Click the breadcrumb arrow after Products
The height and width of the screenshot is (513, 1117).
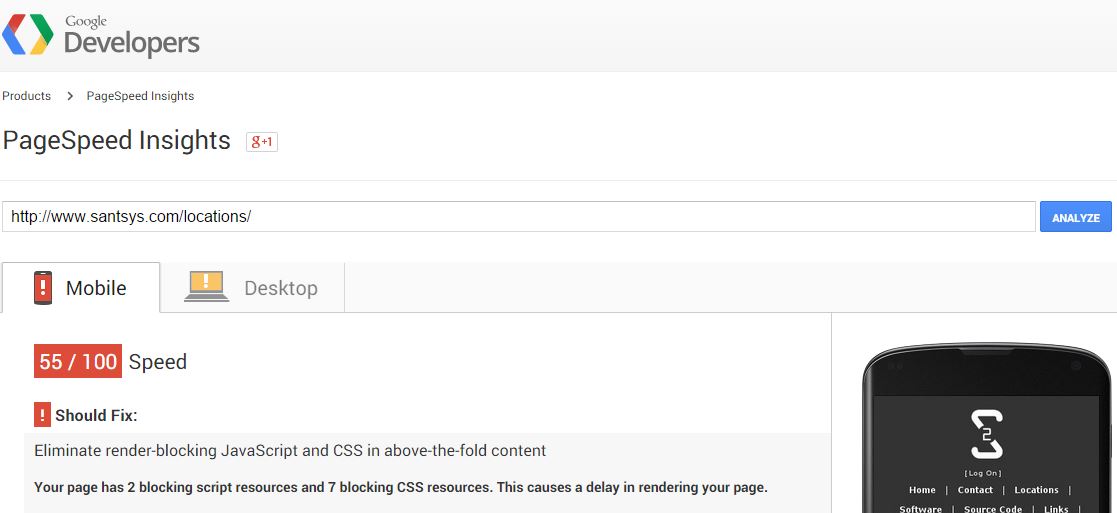70,95
